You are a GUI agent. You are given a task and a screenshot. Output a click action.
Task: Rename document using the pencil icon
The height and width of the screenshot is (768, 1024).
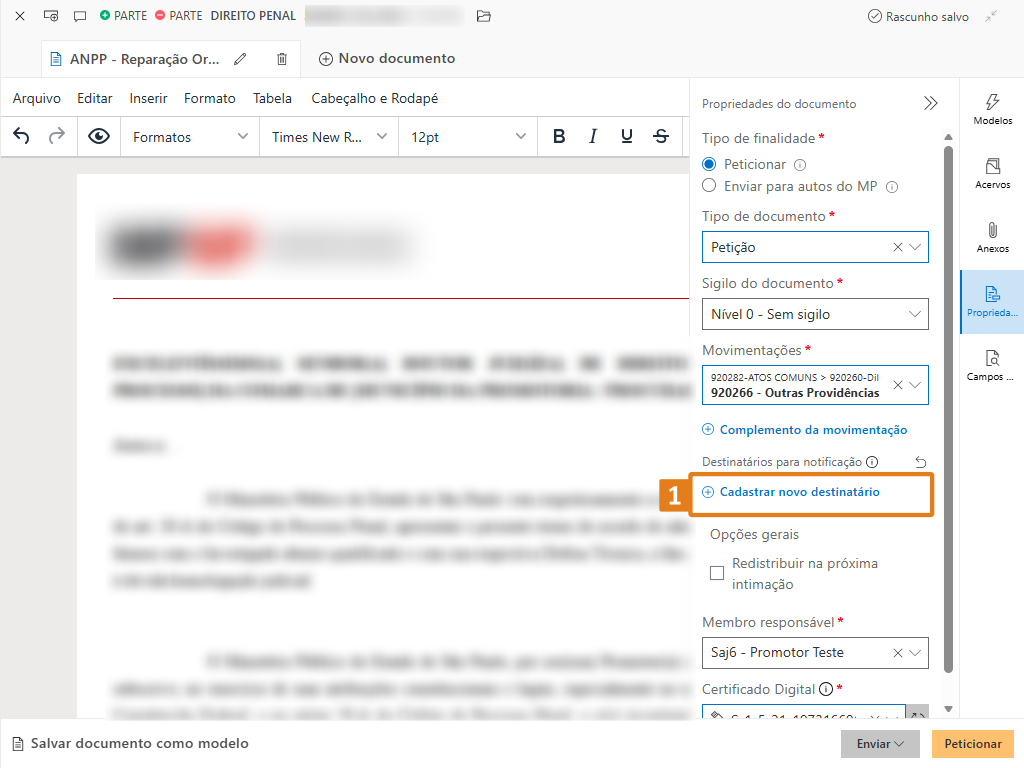(x=240, y=59)
